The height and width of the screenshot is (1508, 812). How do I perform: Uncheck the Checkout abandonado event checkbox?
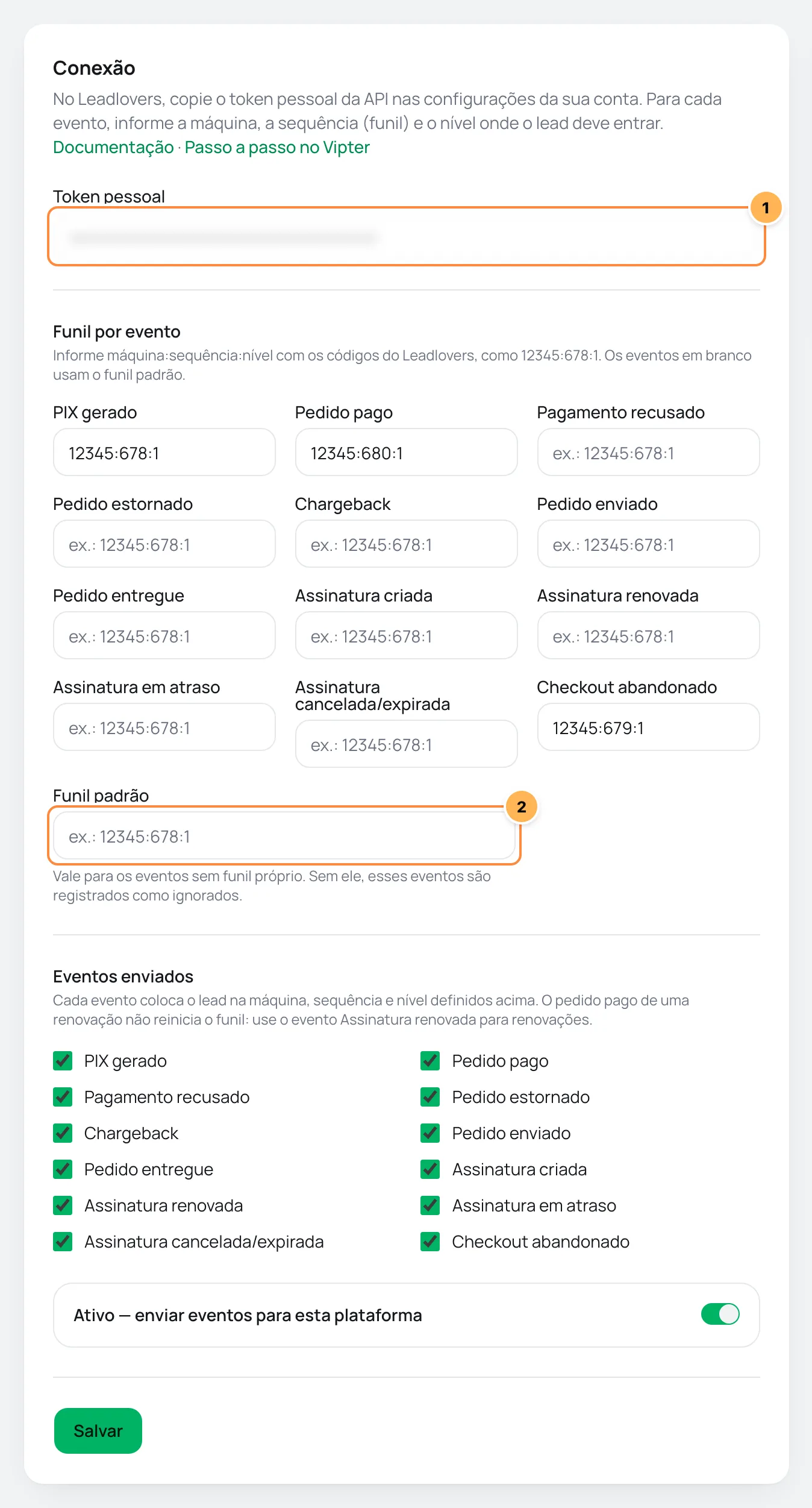tap(430, 1242)
